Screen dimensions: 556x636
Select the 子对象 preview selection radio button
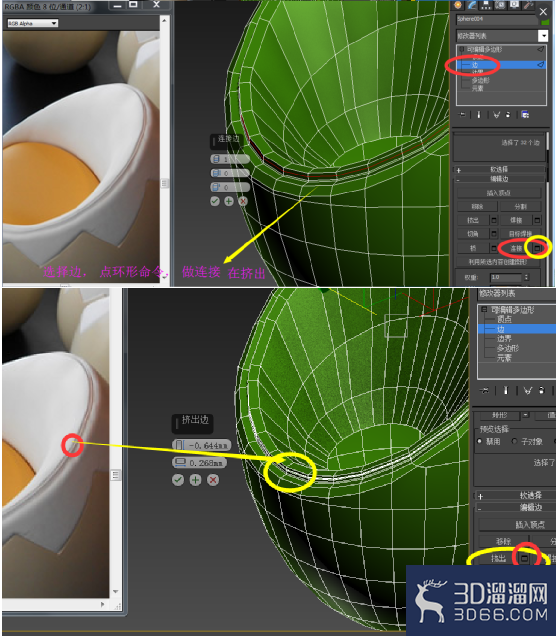(514, 441)
